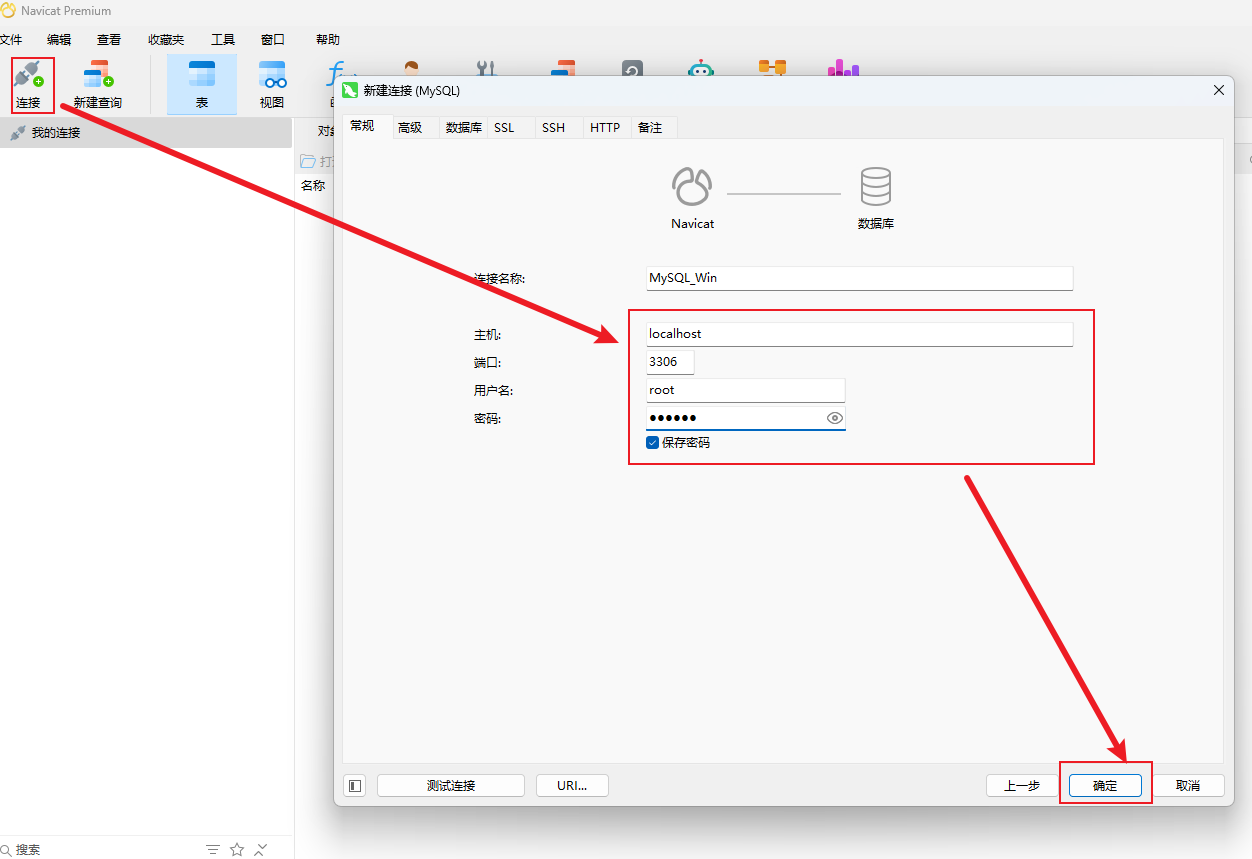Screen dimensions: 1252x859
Task: Click the eye icon to reveal the password
Action: point(835,418)
